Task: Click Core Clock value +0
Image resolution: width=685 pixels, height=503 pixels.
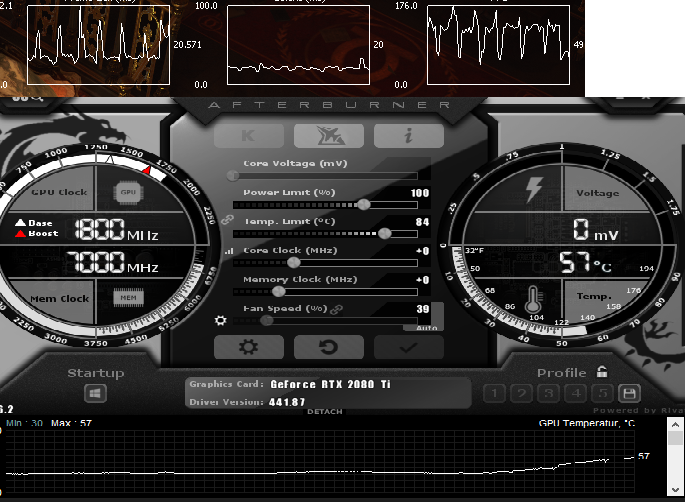Action: (x=422, y=251)
